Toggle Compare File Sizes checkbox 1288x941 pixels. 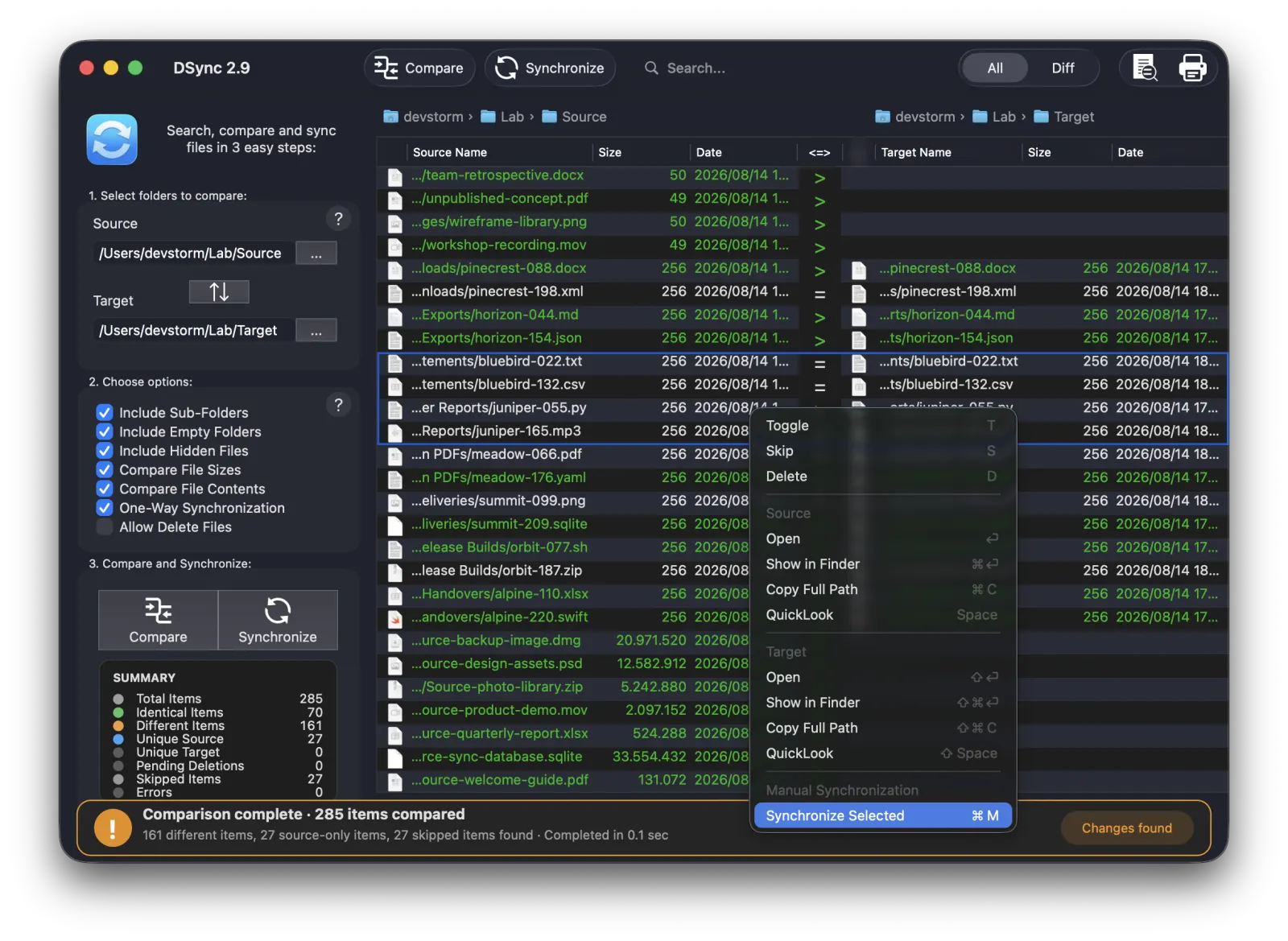[x=105, y=470]
